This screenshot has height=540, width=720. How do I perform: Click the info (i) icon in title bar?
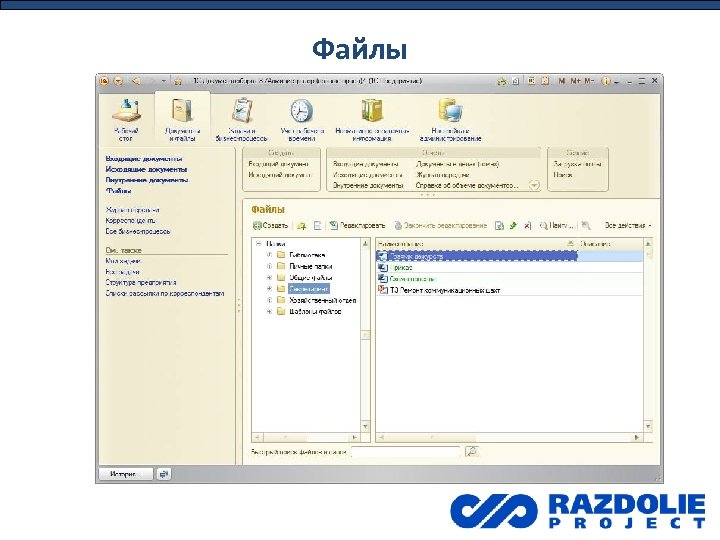click(605, 81)
